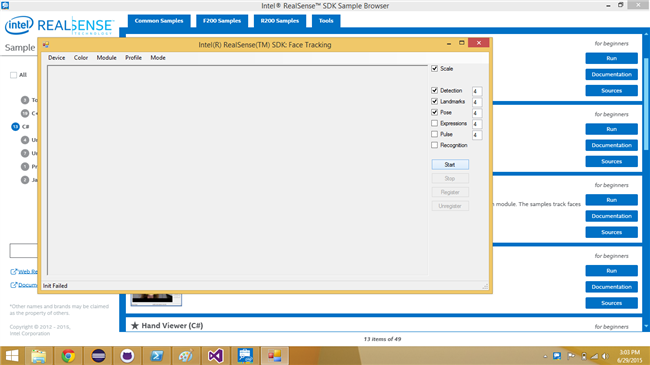Open the Tools tab
This screenshot has height=365, width=650.
coord(326,21)
